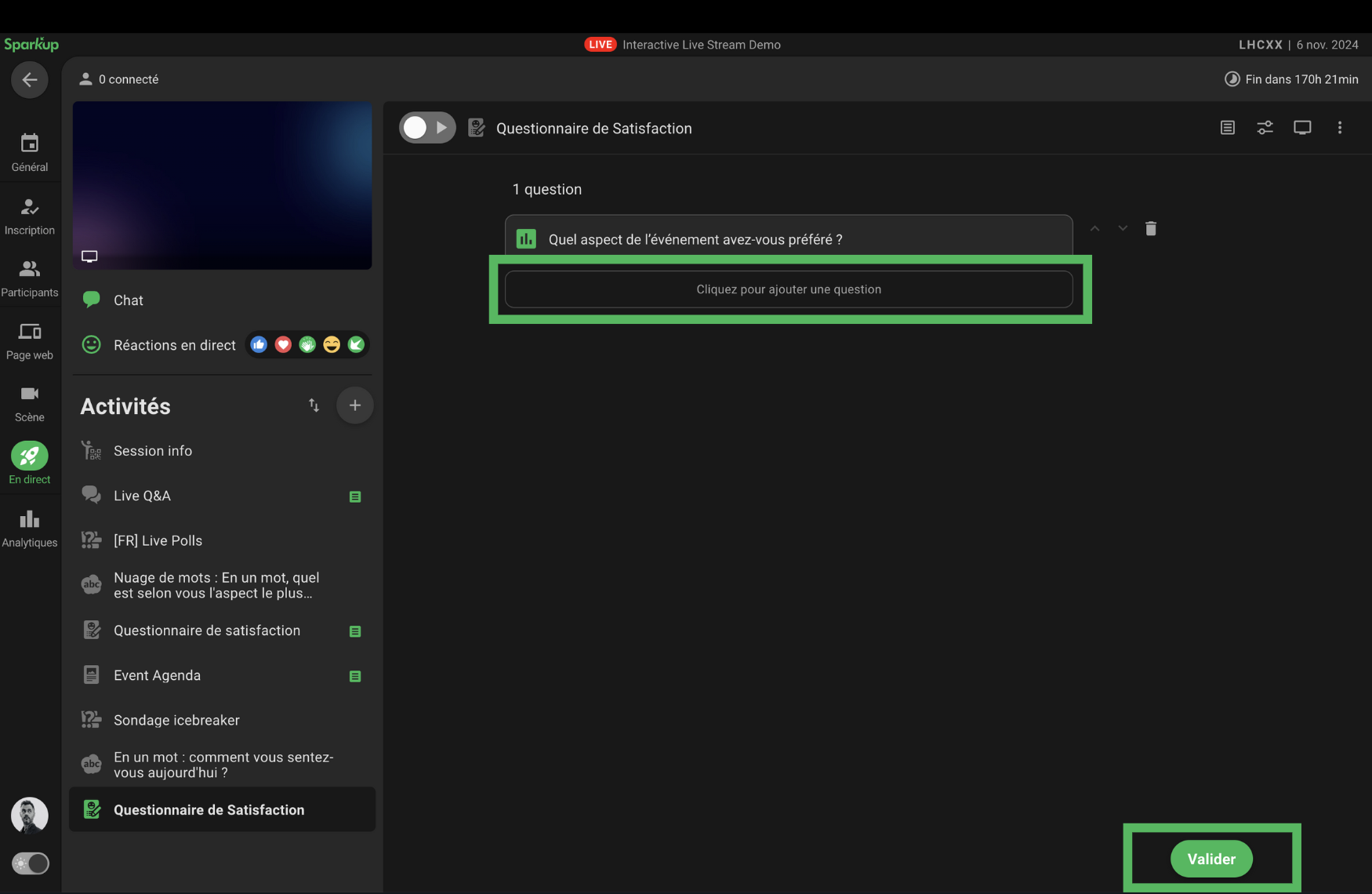Open the Analytiques section
Screen dimensions: 1372x894
pos(29,528)
